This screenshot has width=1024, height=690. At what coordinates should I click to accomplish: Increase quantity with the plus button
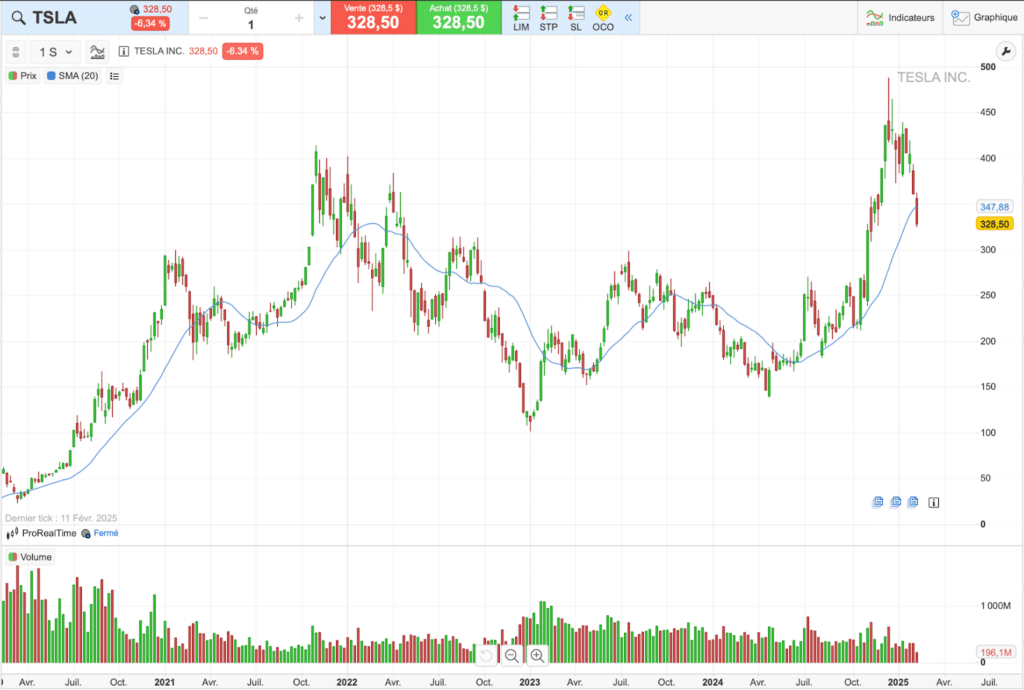(x=299, y=18)
